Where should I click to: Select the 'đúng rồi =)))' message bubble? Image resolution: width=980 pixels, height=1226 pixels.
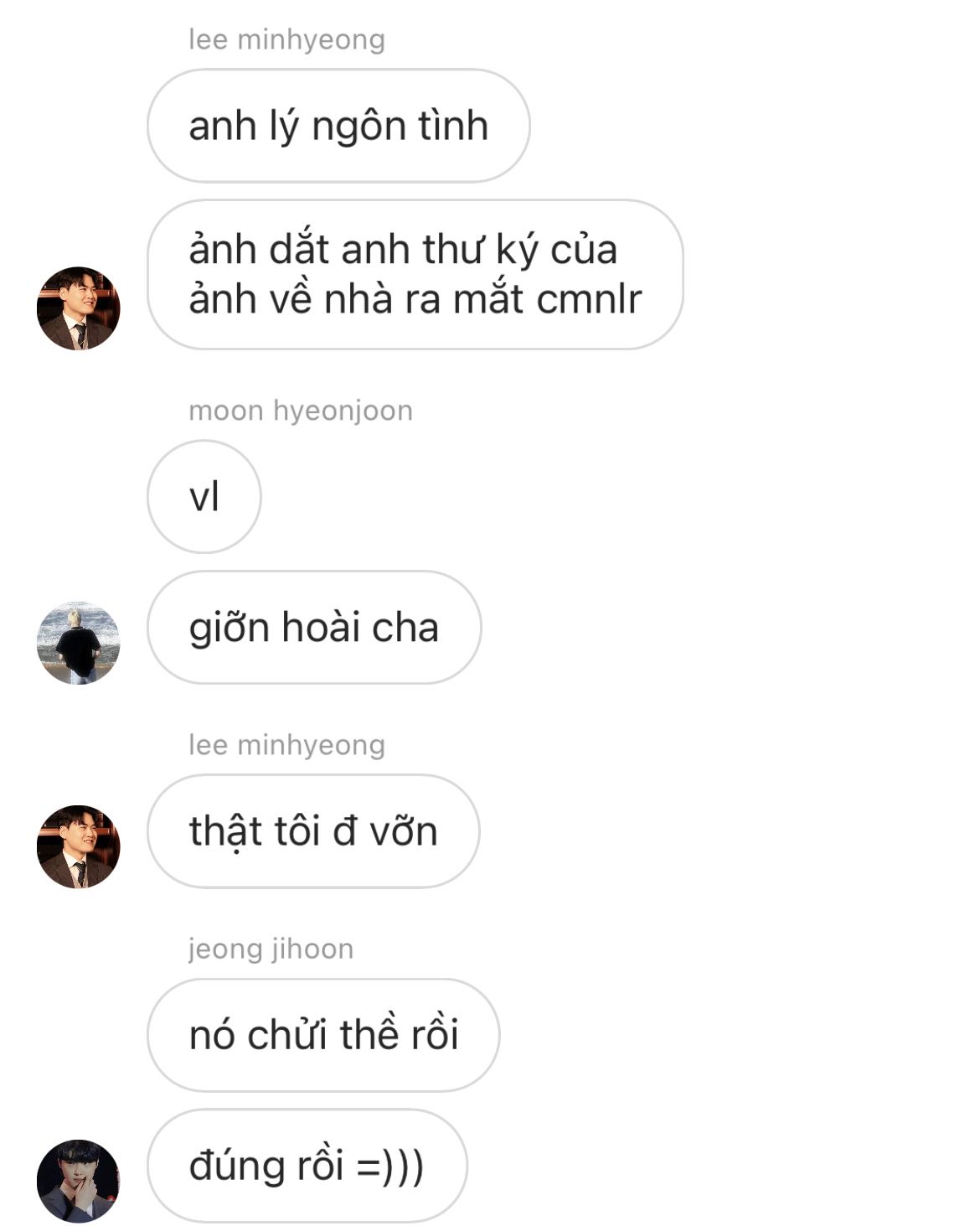tap(307, 1166)
